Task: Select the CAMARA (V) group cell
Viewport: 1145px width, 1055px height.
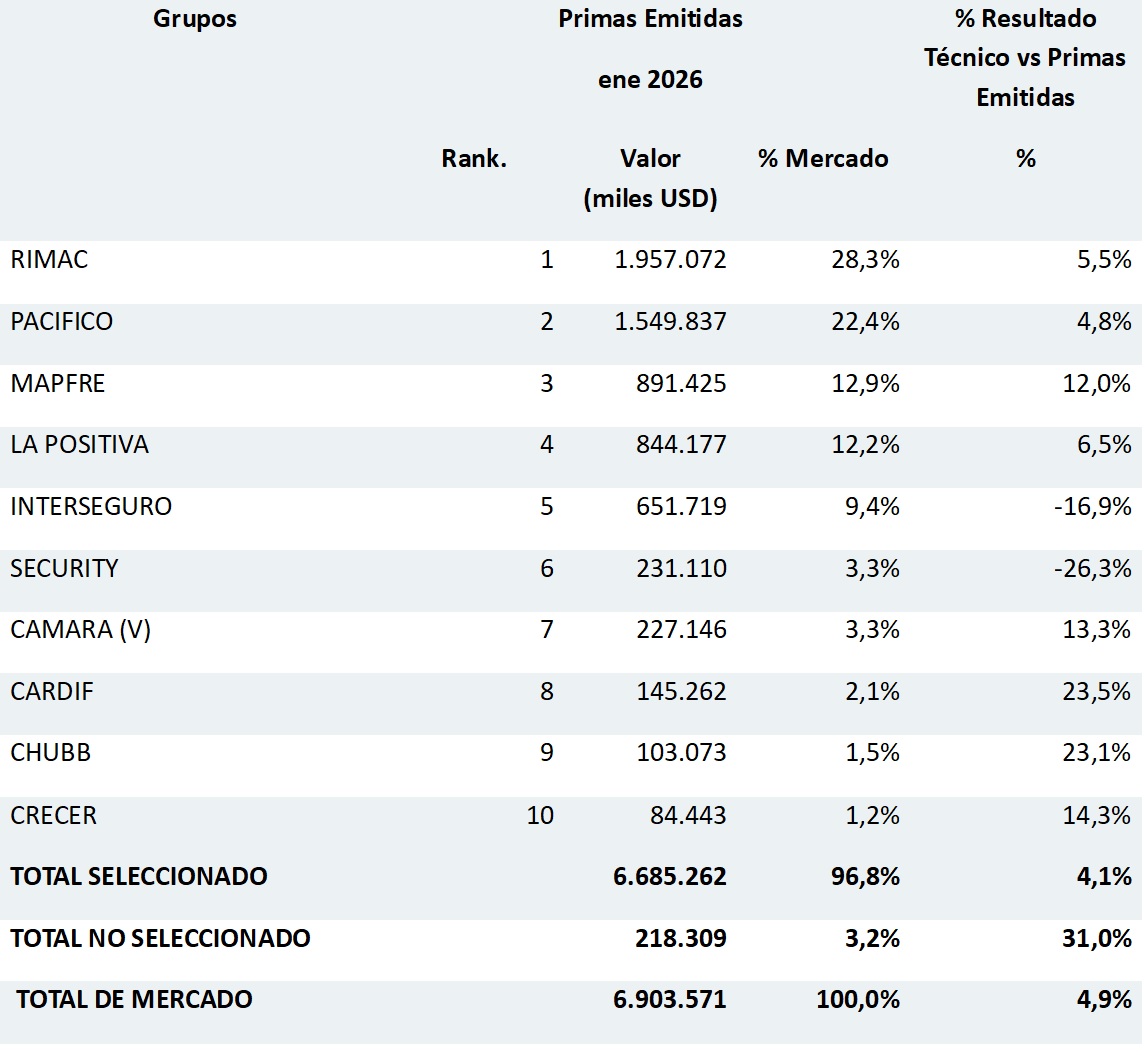Action: (x=80, y=630)
